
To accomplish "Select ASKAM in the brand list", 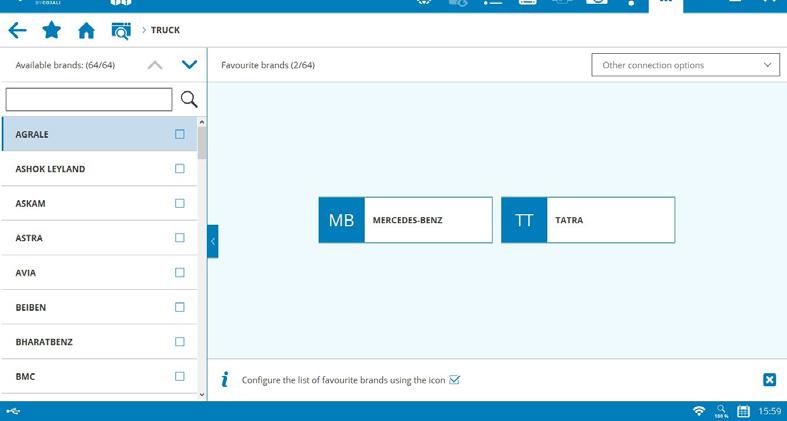I will (x=100, y=203).
